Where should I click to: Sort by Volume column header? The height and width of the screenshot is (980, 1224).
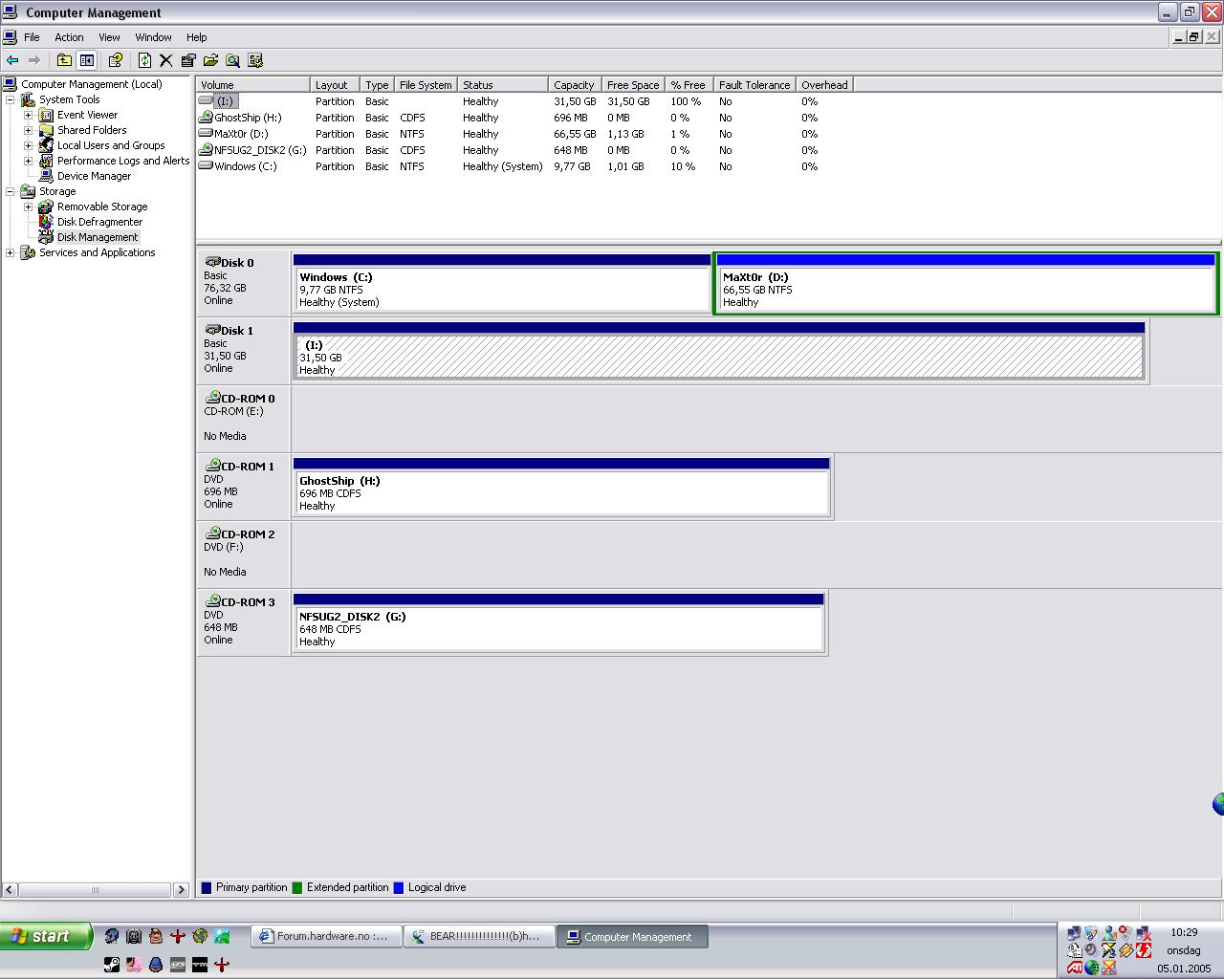point(253,85)
